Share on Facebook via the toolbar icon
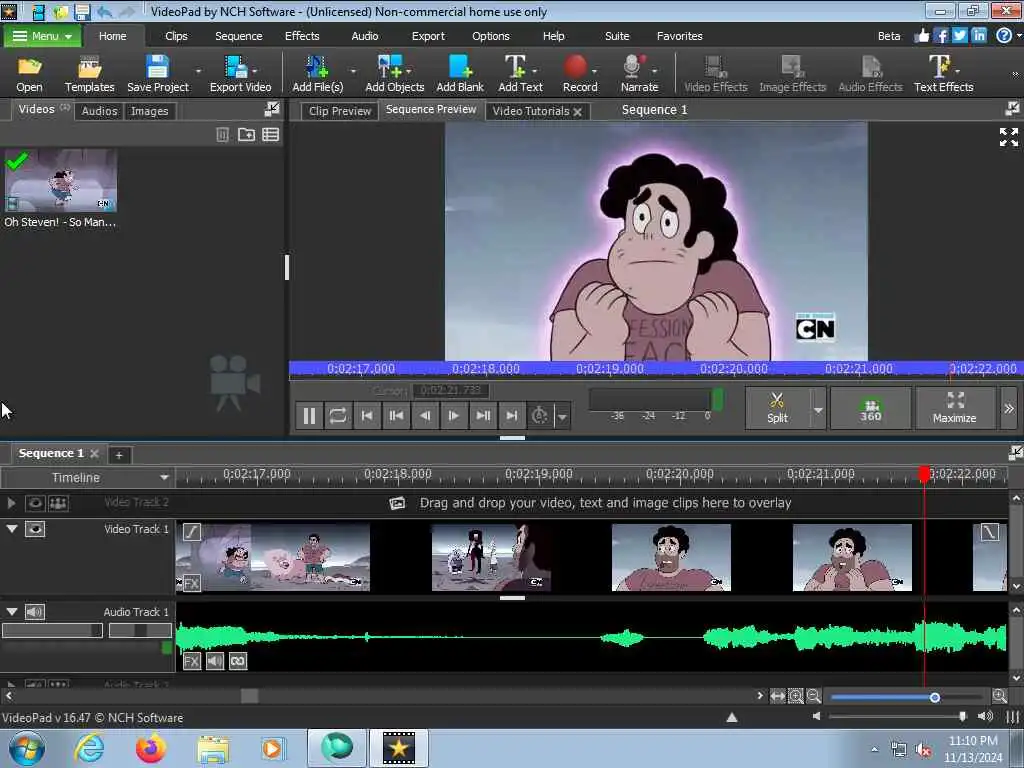Viewport: 1024px width, 768px height. (940, 36)
